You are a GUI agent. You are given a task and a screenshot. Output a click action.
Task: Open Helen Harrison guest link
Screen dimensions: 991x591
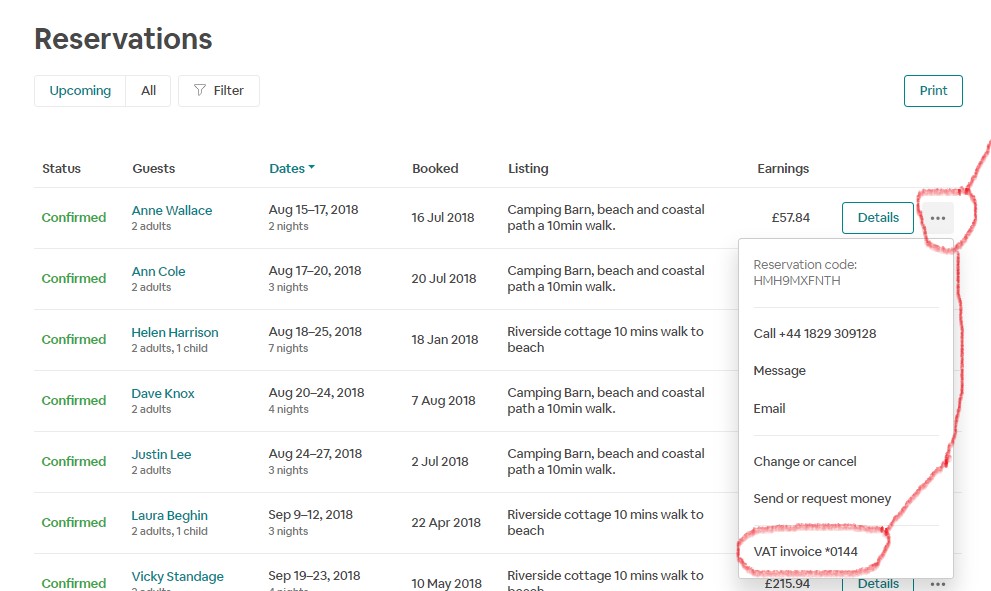click(x=174, y=333)
